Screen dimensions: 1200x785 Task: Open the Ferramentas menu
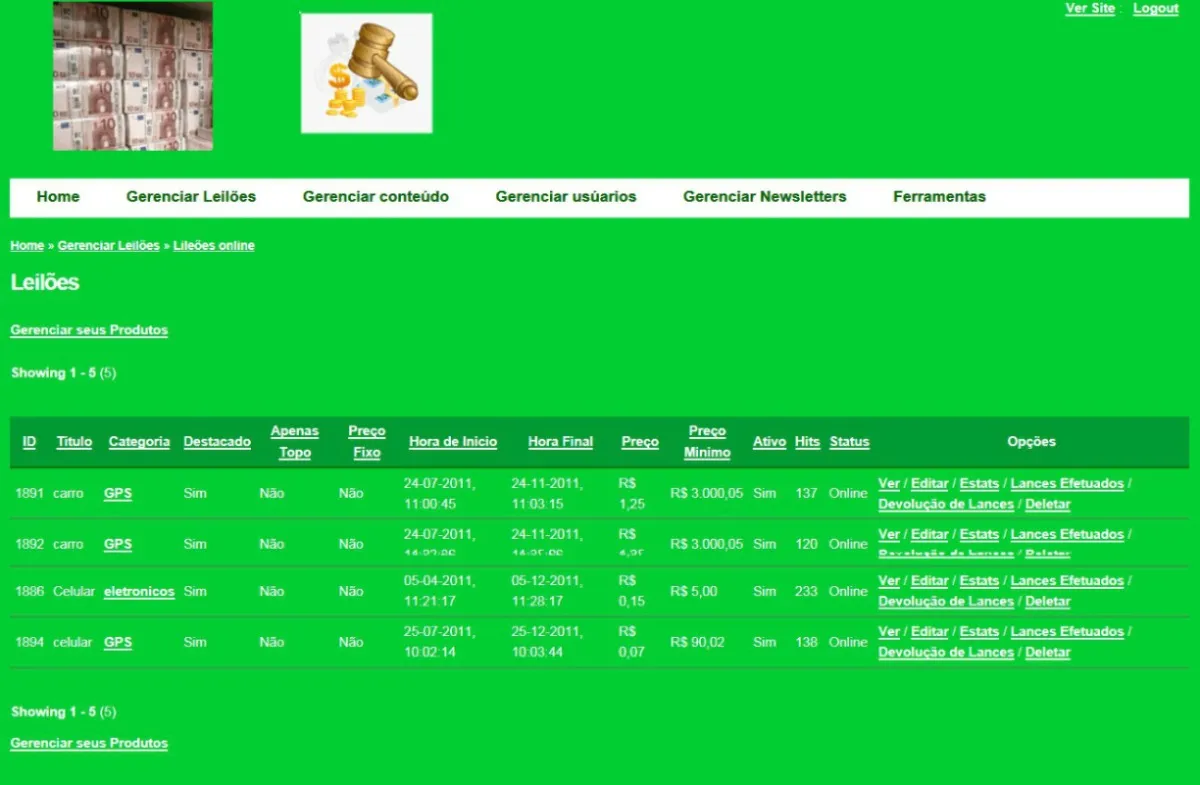click(939, 197)
